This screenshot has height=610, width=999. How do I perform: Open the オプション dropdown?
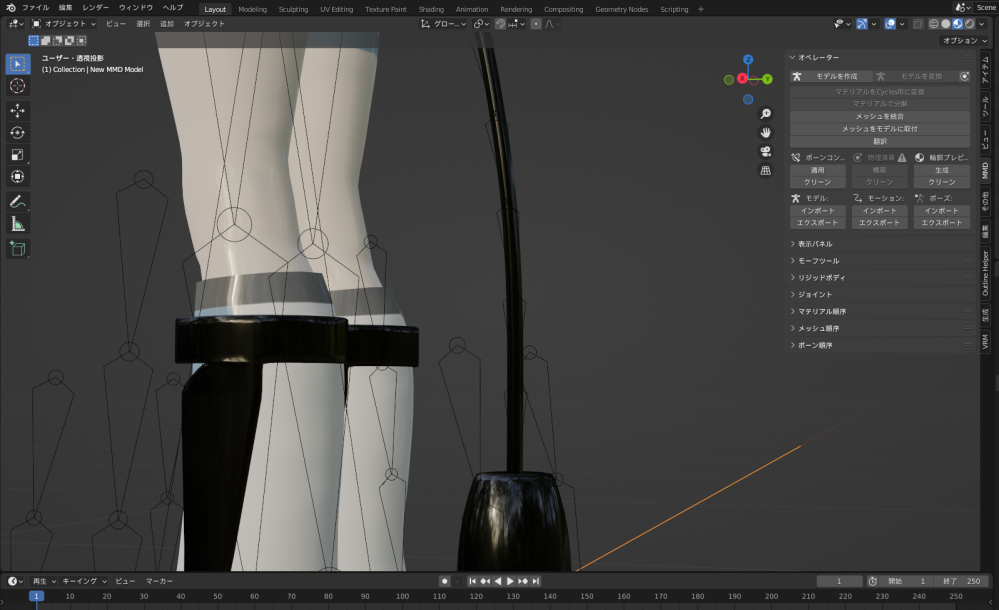(965, 40)
